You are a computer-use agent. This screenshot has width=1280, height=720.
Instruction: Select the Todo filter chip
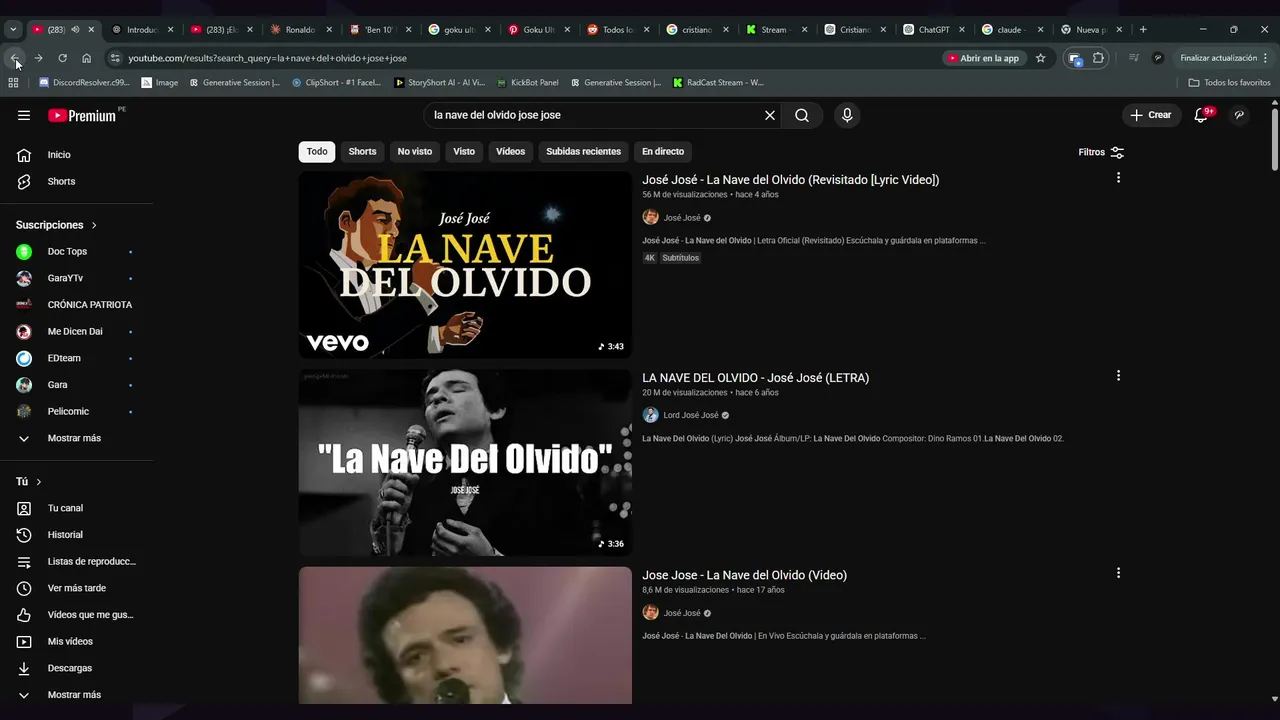[x=317, y=152]
